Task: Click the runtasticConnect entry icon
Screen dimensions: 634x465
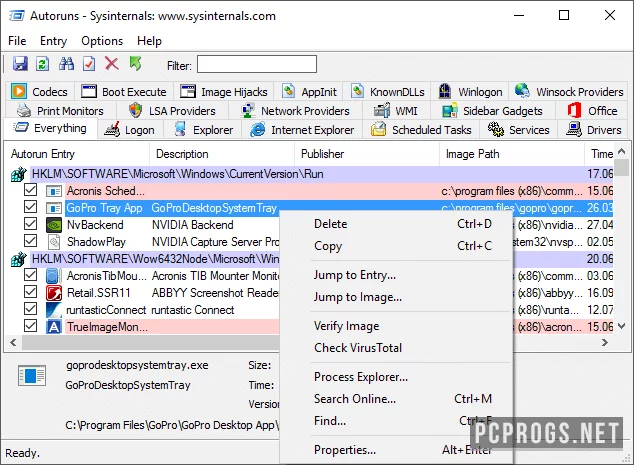Action: click(x=54, y=310)
